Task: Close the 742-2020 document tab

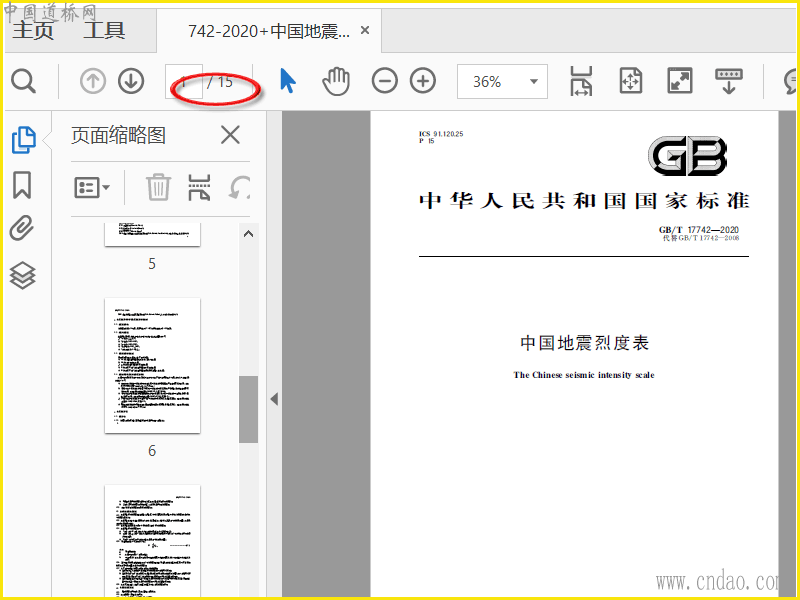Action: 365,31
